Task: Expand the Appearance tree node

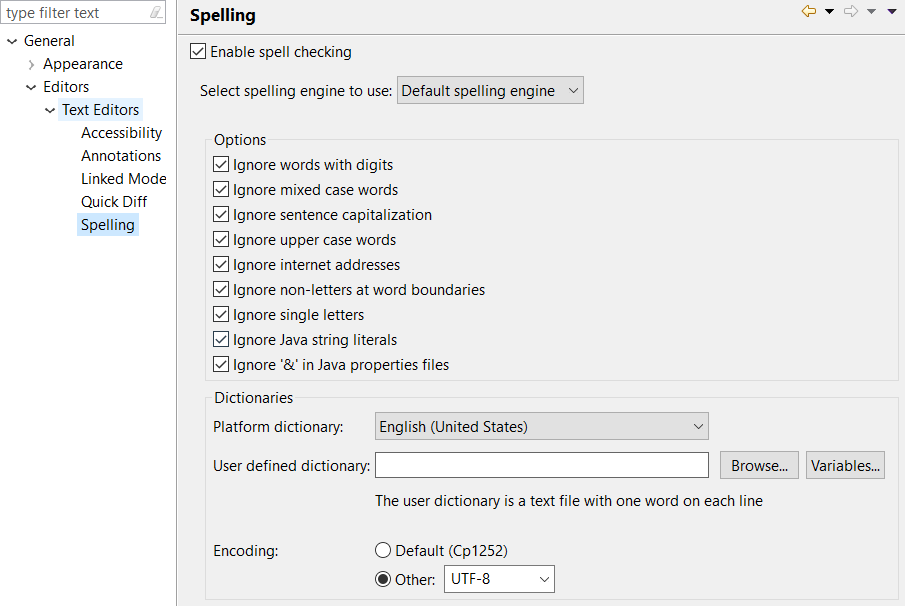Action: point(32,64)
